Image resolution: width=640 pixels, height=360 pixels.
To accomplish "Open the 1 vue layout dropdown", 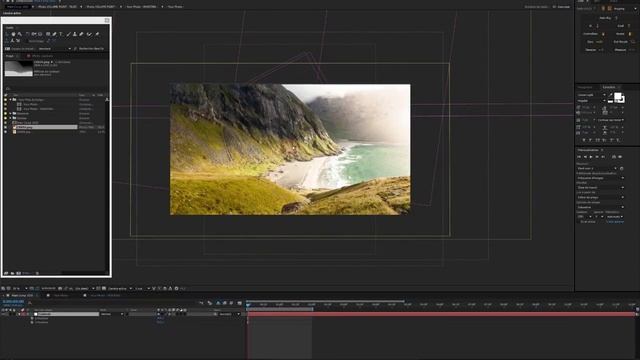I will [142, 289].
